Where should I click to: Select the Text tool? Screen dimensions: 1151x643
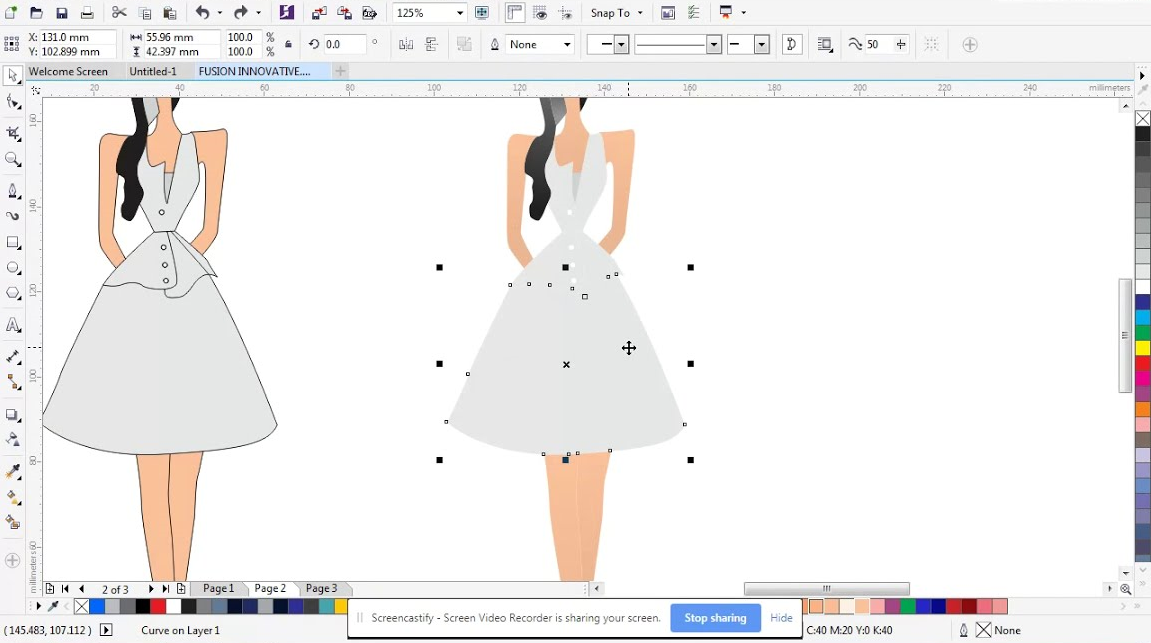click(x=13, y=324)
